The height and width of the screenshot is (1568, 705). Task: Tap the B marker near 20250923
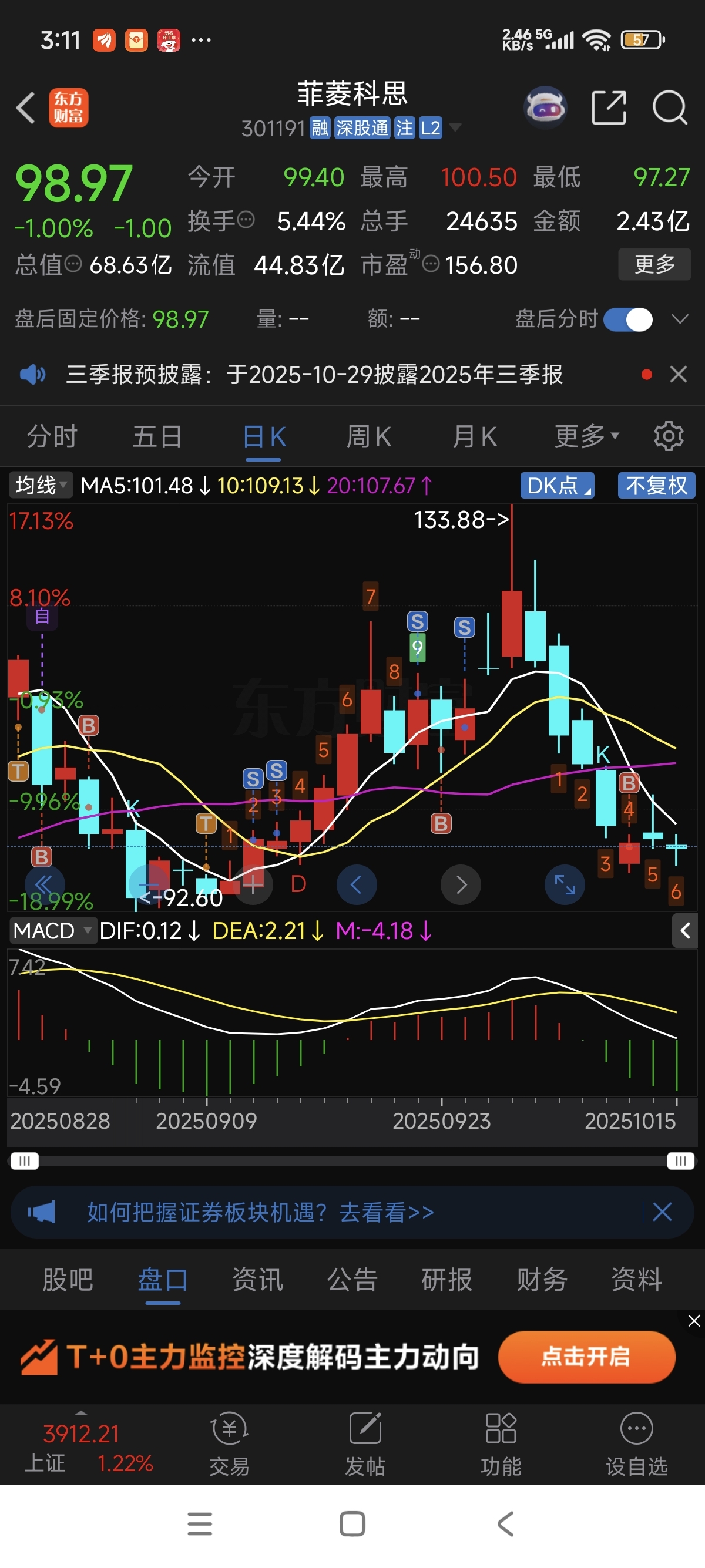point(441,823)
